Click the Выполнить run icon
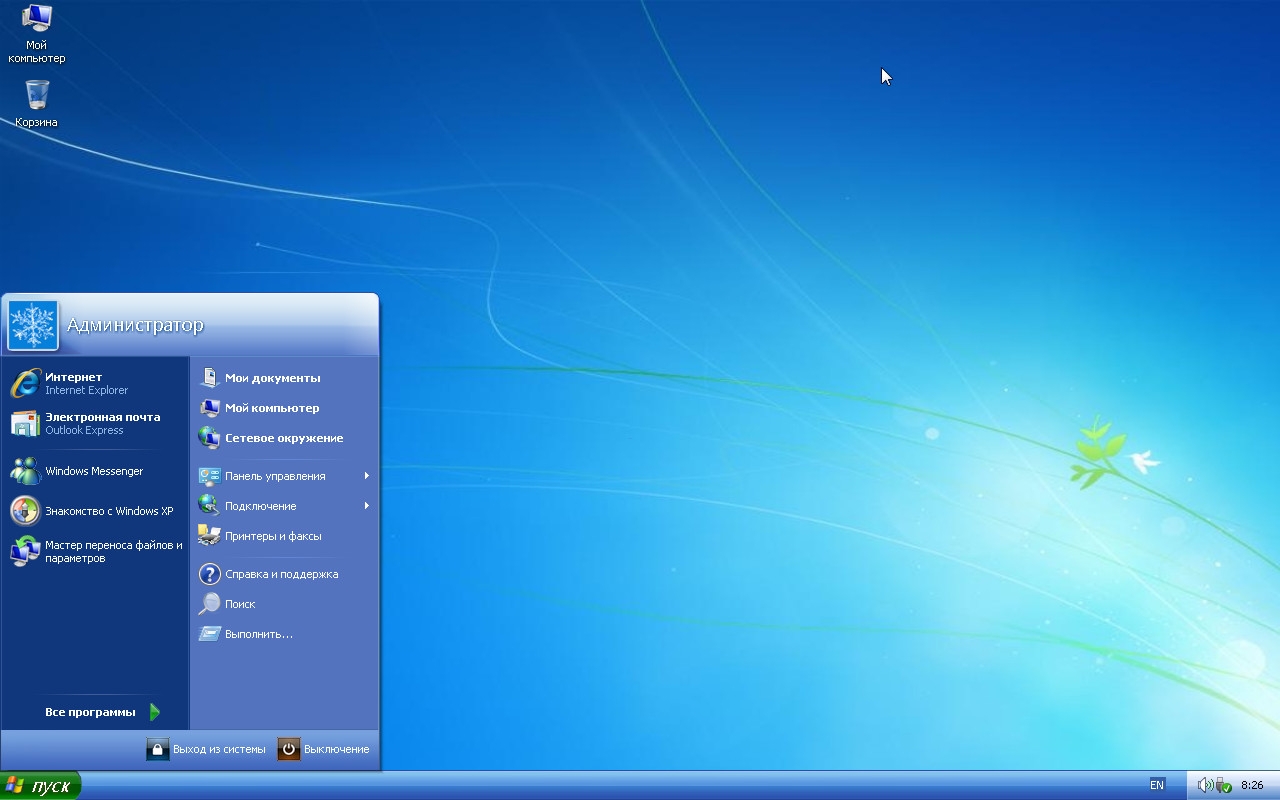Viewport: 1280px width, 800px height. 209,634
